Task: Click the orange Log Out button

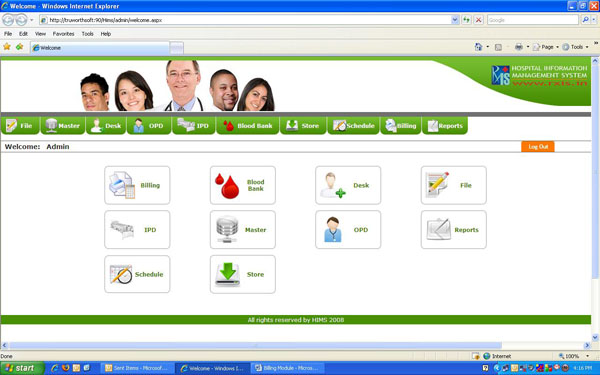Action: pos(538,147)
